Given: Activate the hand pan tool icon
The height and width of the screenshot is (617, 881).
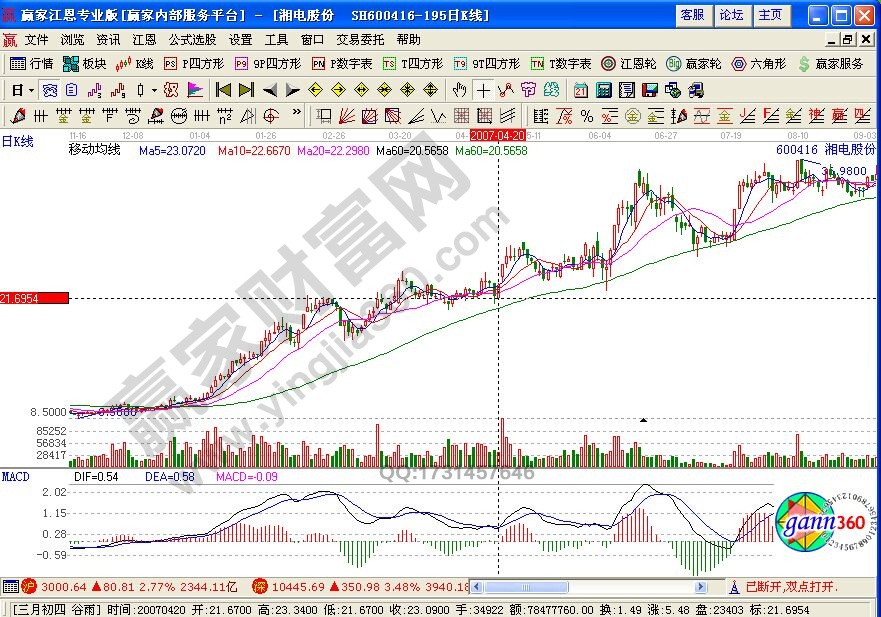Looking at the screenshot, I should pos(457,90).
